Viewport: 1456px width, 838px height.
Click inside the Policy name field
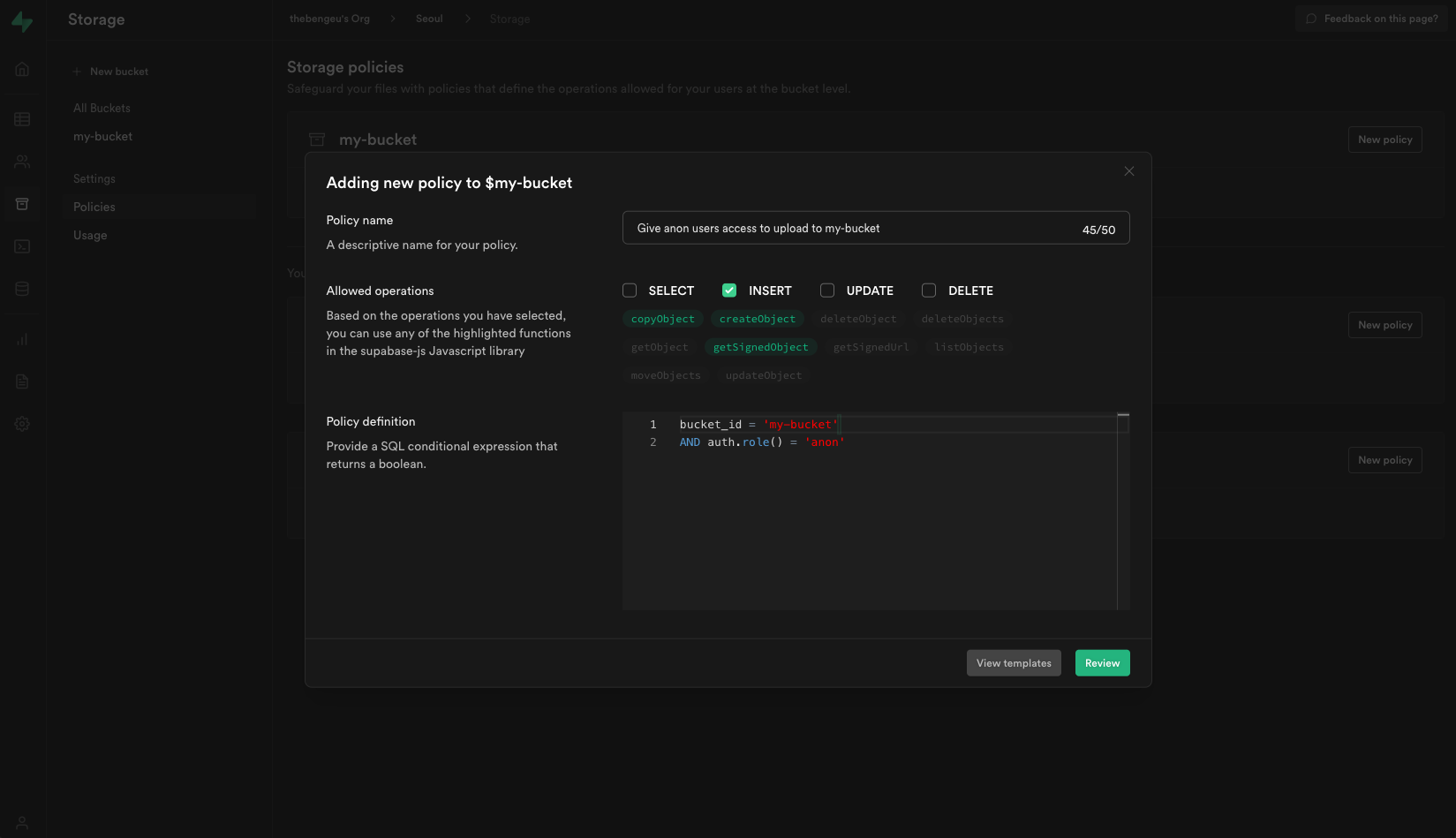coord(876,227)
